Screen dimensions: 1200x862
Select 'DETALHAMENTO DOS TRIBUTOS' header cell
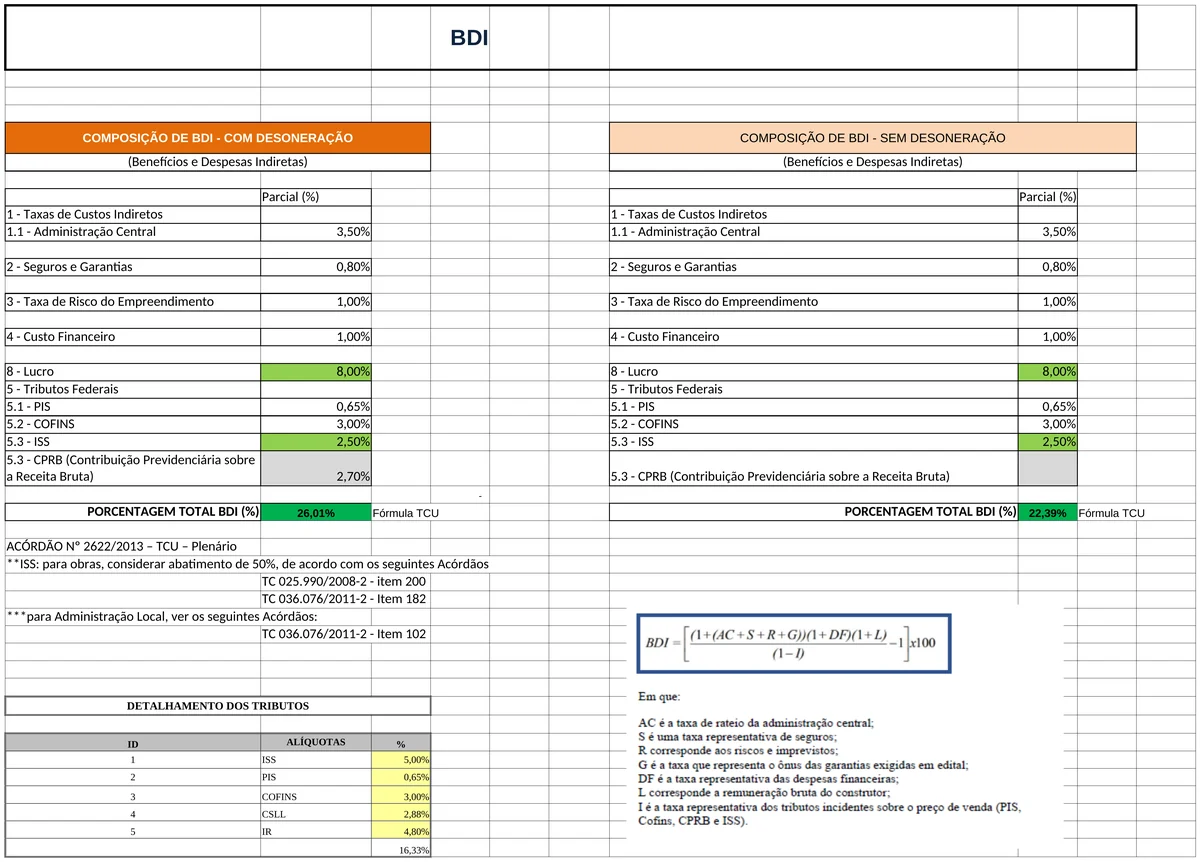(x=218, y=706)
